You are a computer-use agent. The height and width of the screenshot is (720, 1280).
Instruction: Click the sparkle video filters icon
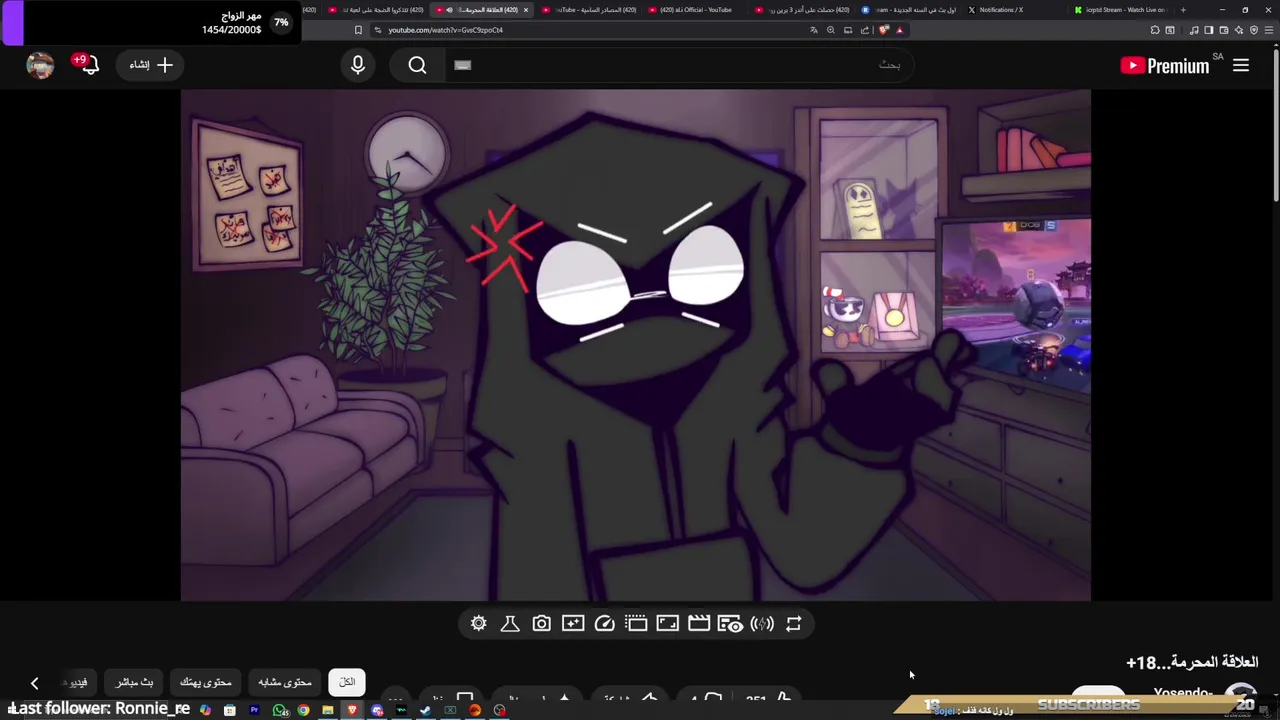pos(573,624)
